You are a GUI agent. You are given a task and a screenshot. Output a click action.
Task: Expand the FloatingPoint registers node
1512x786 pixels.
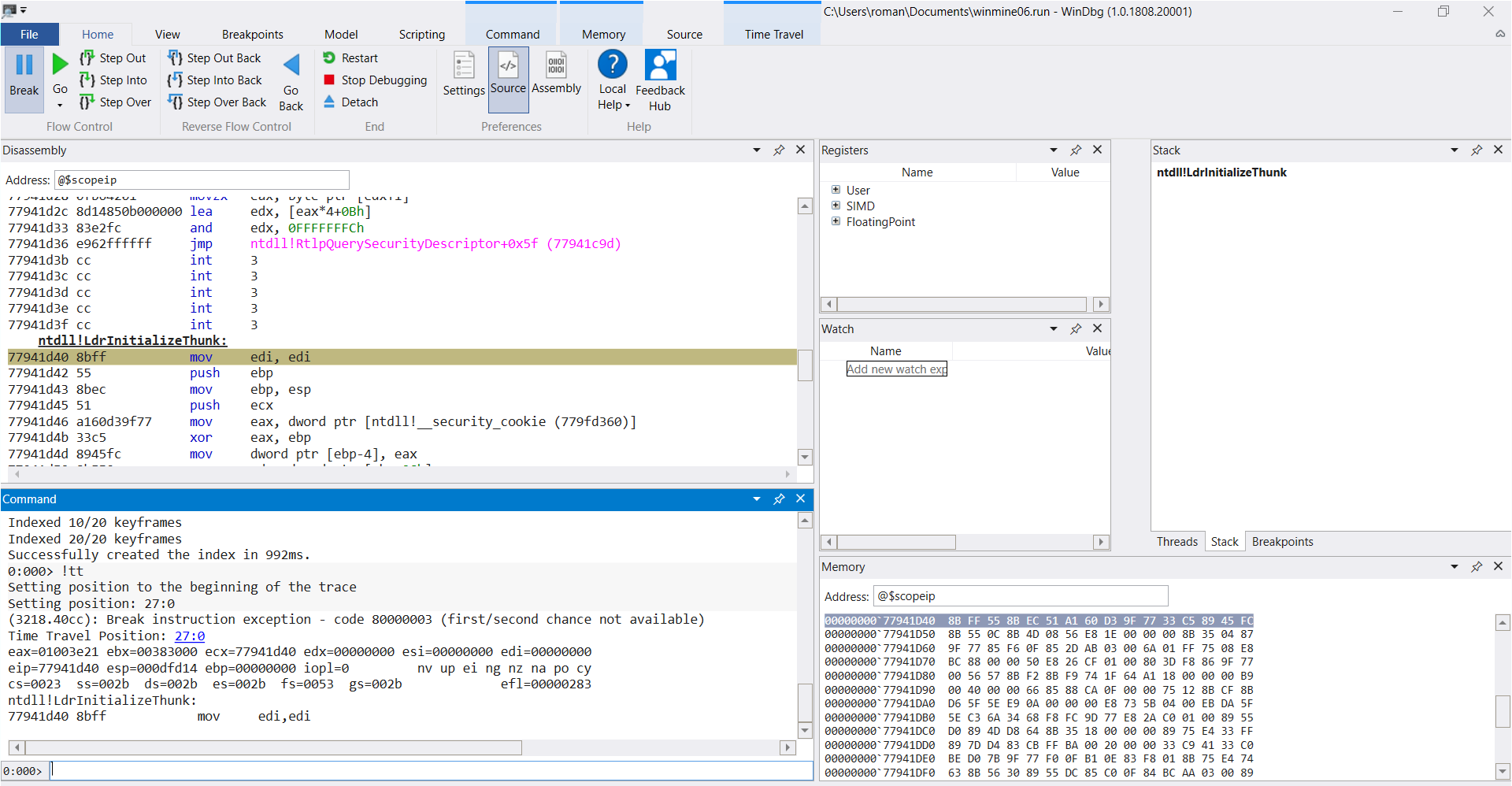[836, 221]
